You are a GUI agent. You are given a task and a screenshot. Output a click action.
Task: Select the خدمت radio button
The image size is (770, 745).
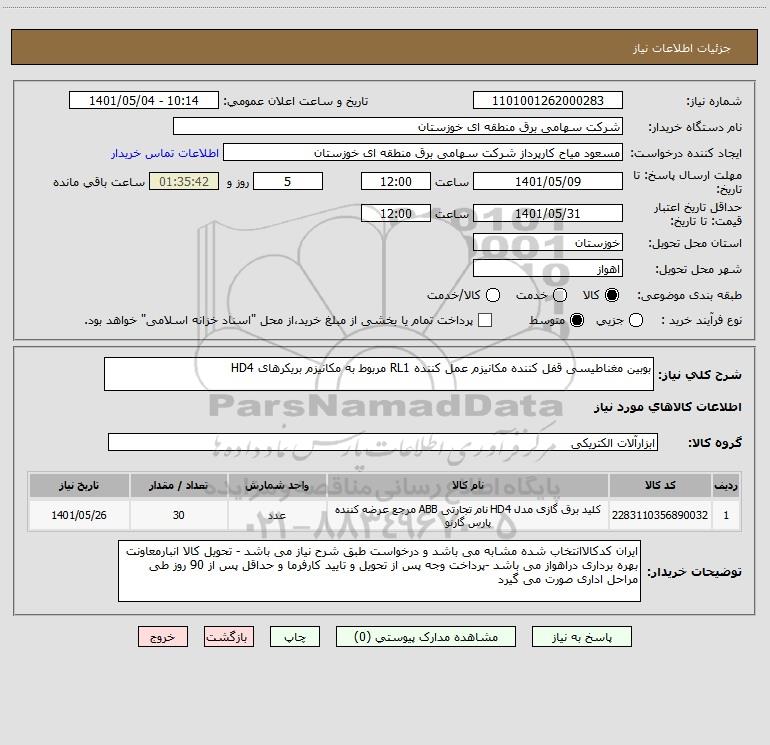(x=560, y=295)
